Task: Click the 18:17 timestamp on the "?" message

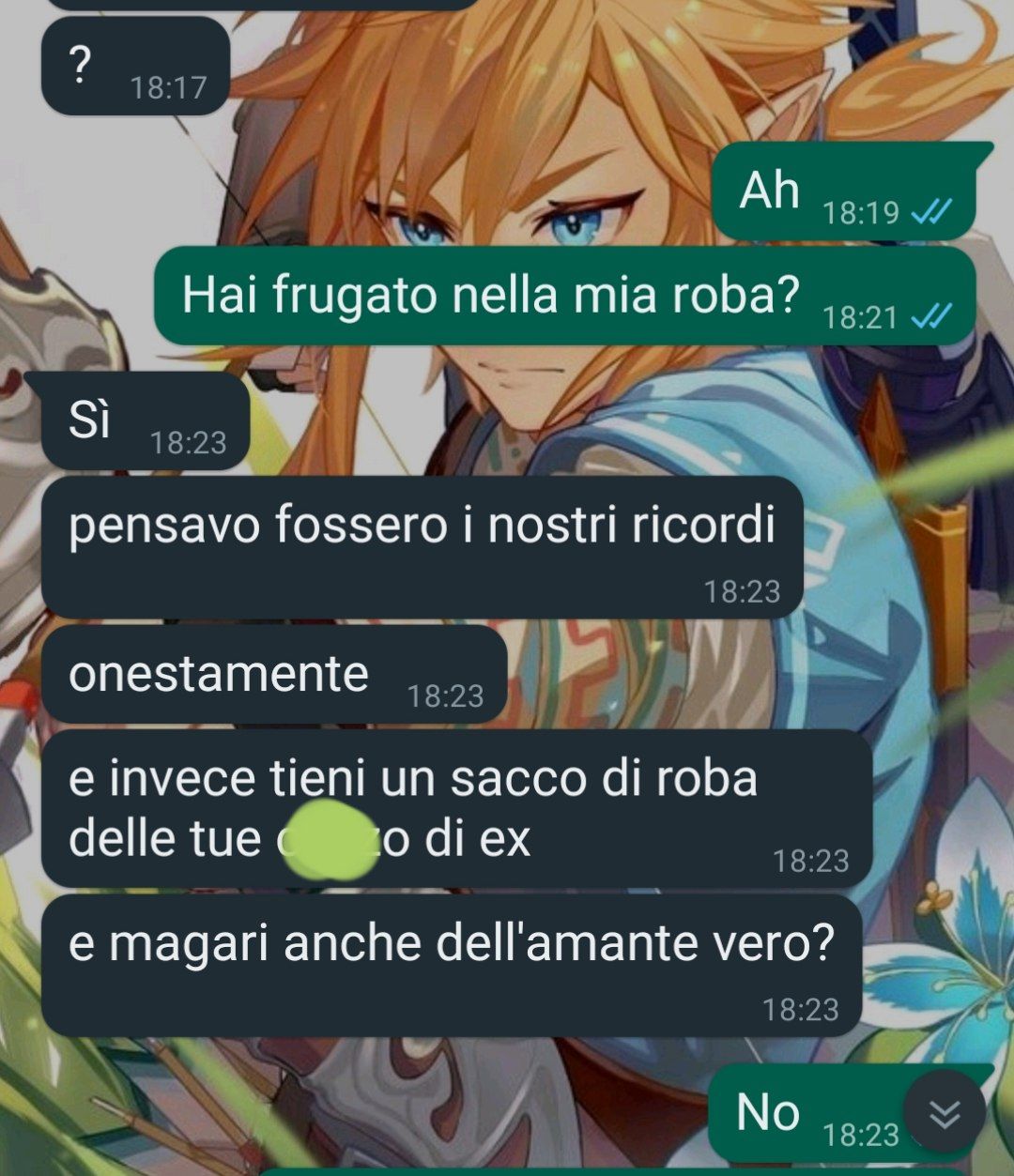Action: pos(168,87)
